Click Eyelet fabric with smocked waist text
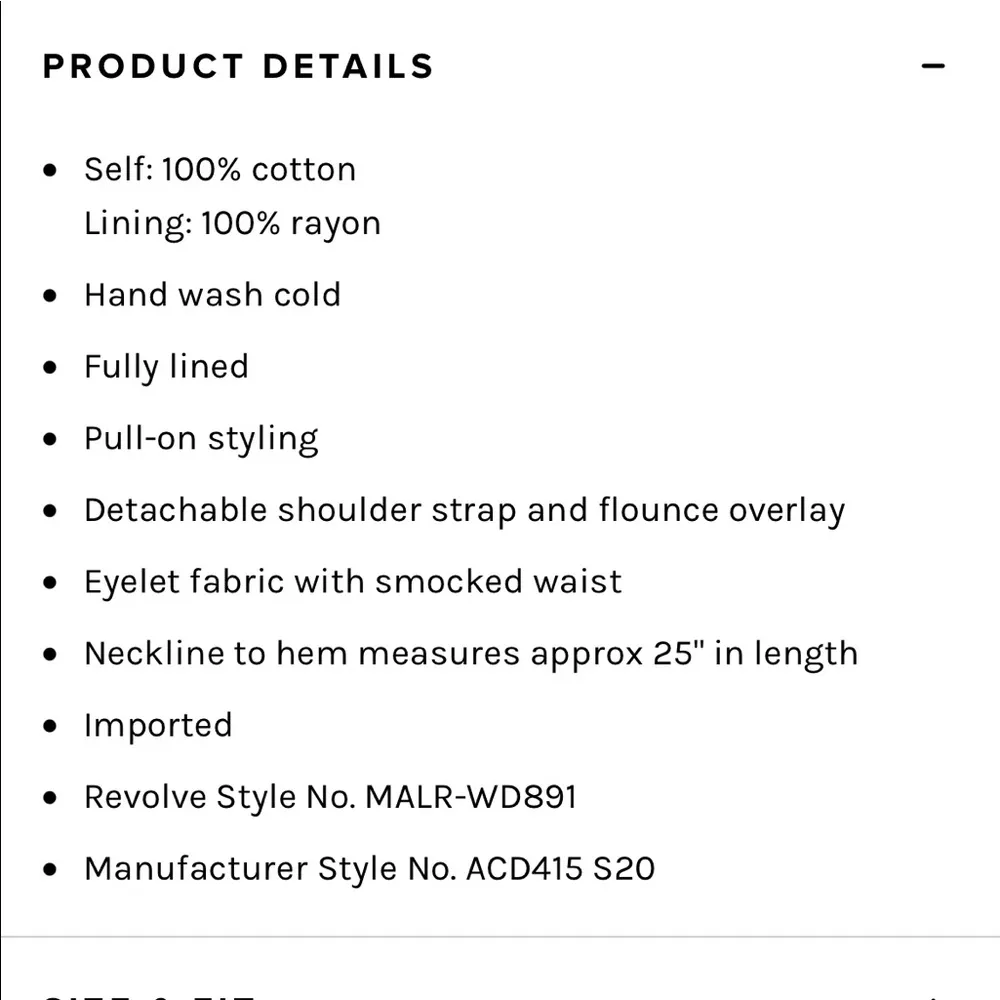 [x=353, y=582]
